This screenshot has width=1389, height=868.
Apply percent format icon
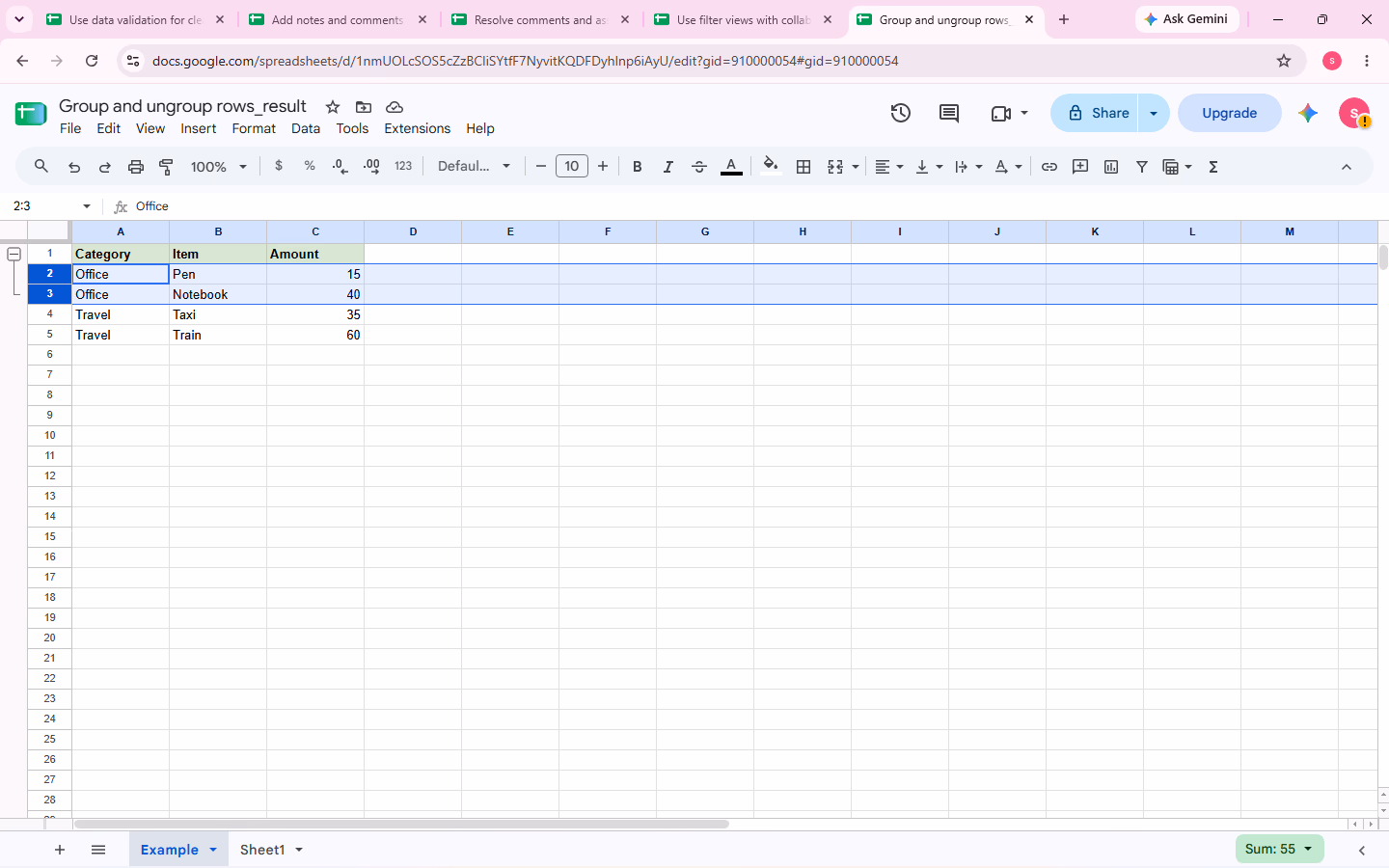point(310,166)
